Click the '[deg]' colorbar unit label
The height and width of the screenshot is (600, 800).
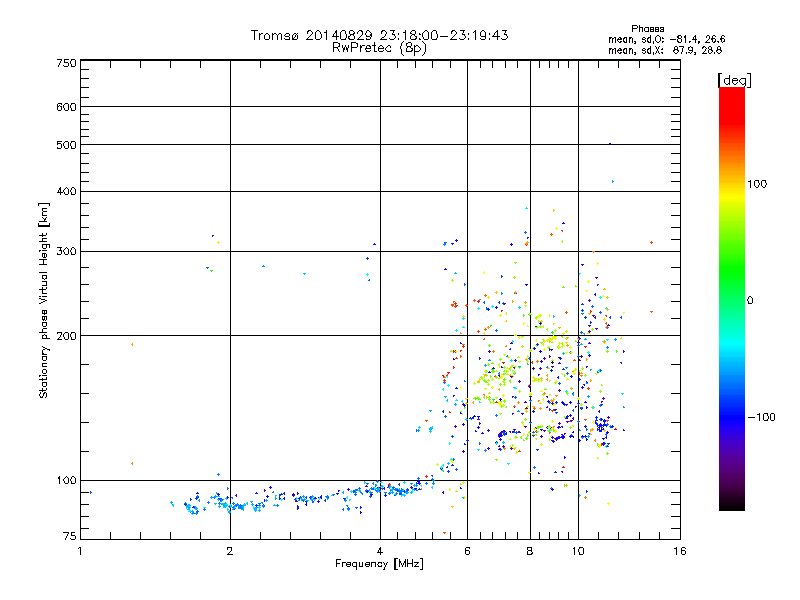(734, 80)
